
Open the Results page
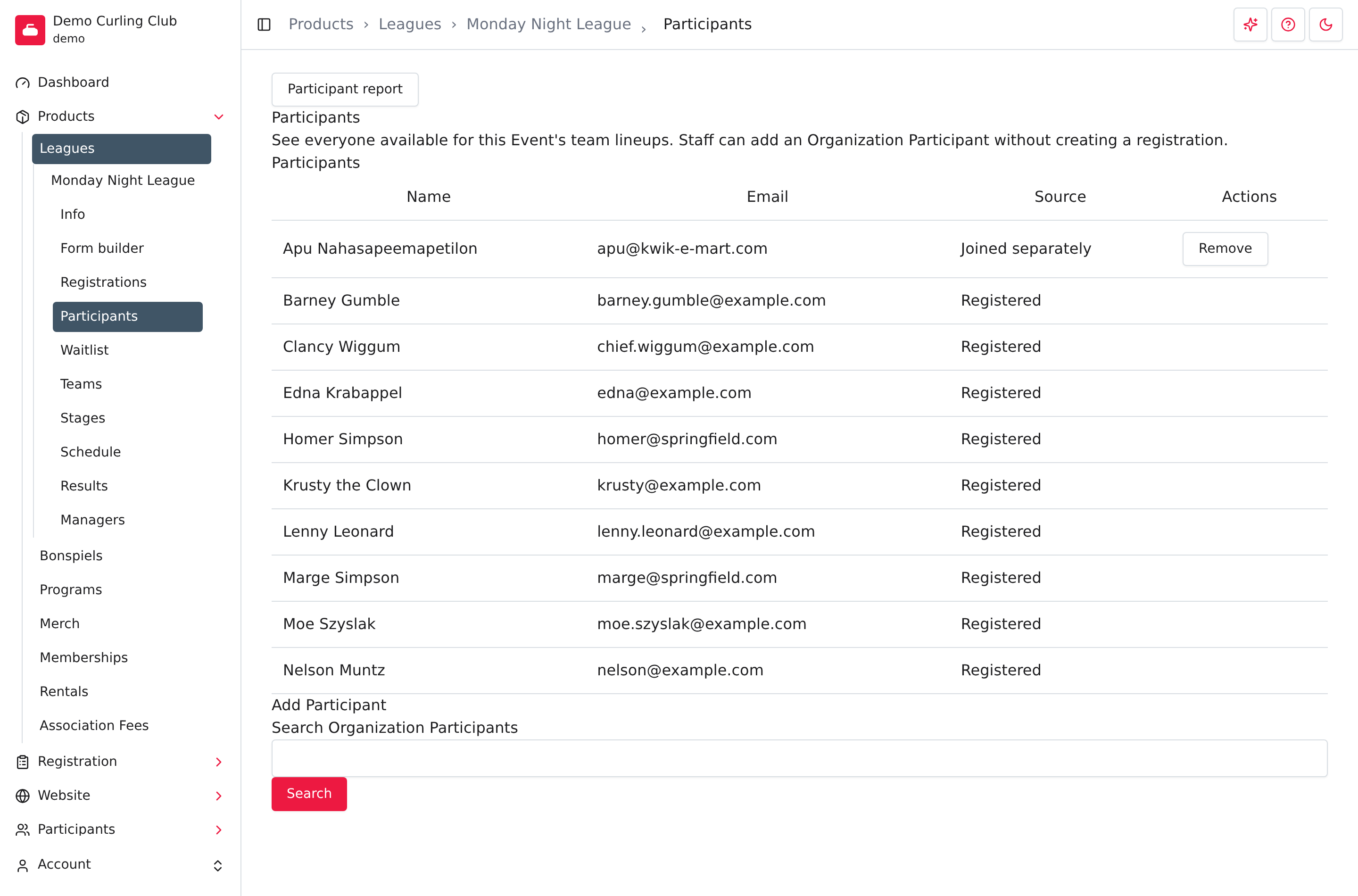pyautogui.click(x=84, y=486)
